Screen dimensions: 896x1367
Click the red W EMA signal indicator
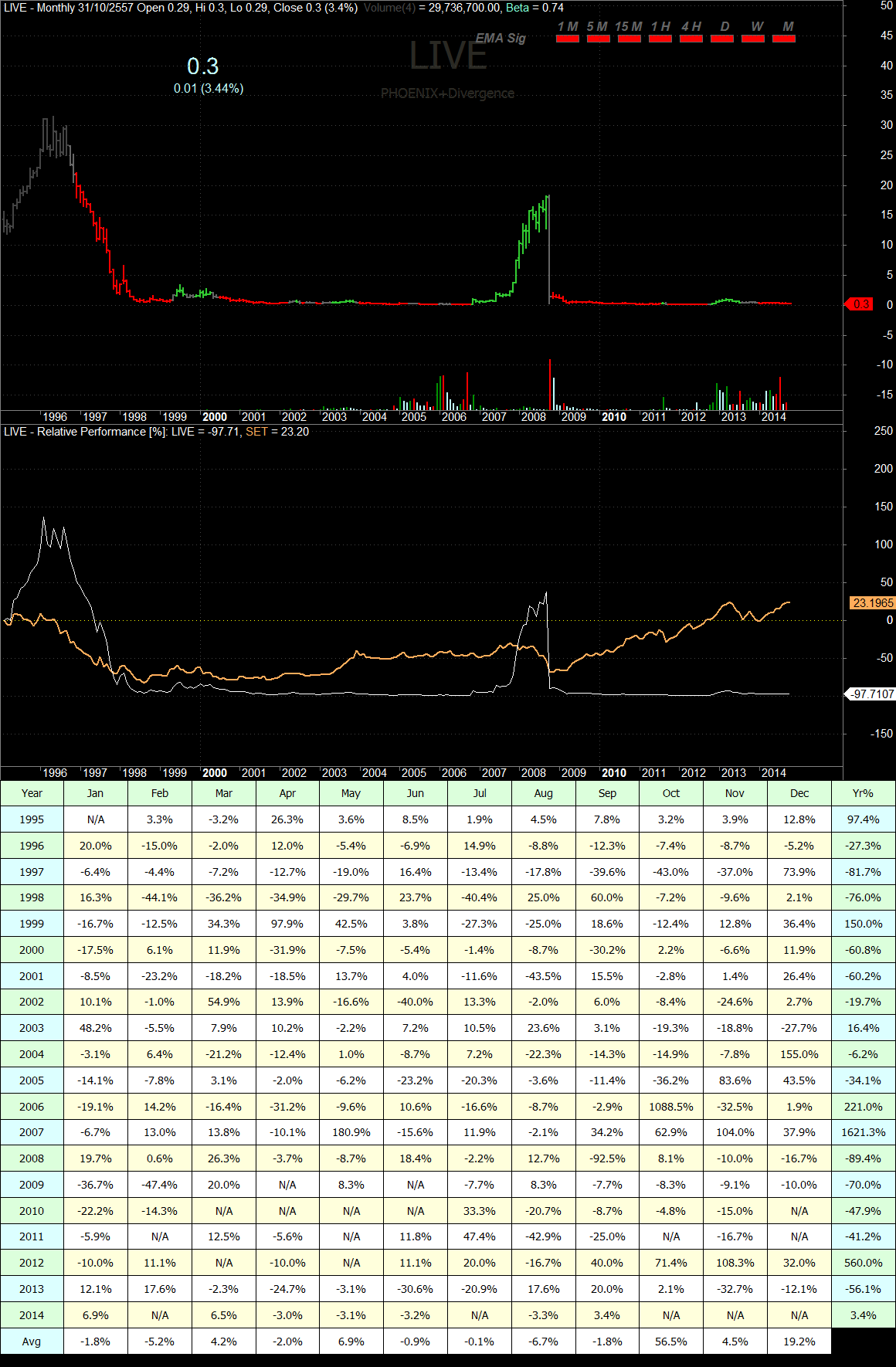click(753, 39)
